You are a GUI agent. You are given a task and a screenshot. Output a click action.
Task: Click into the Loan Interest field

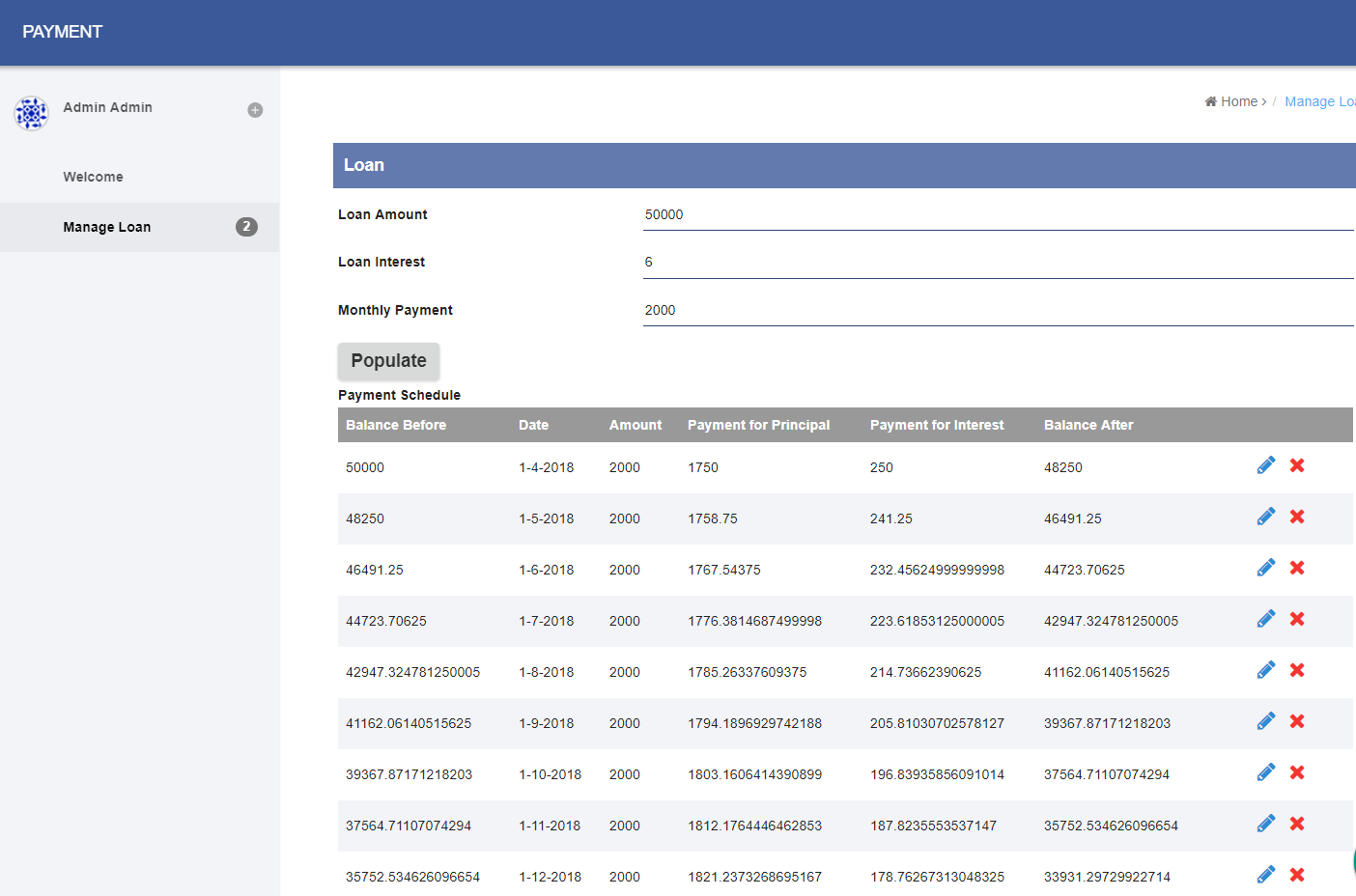997,263
